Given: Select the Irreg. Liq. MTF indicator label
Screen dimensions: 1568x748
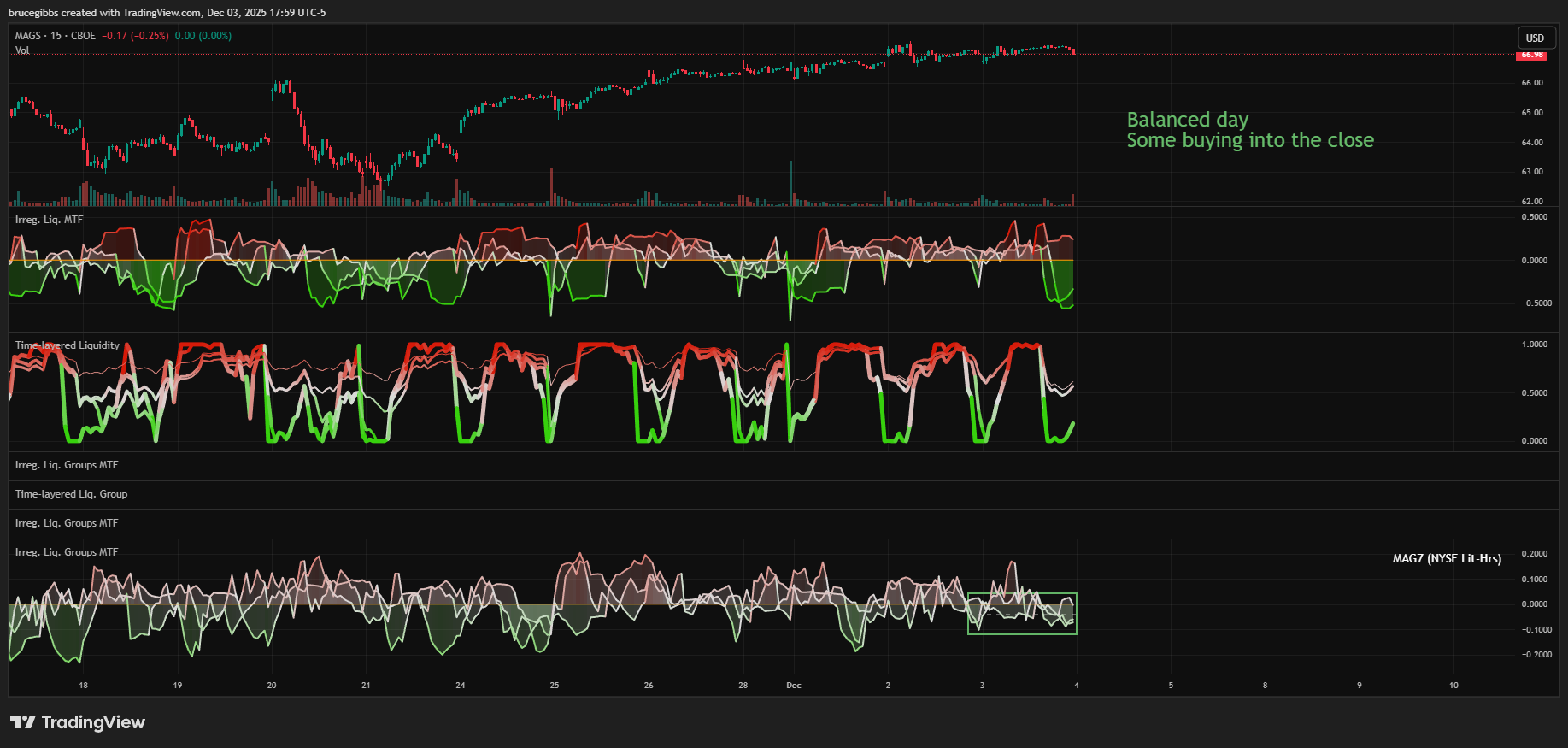Looking at the screenshot, I should (x=49, y=220).
